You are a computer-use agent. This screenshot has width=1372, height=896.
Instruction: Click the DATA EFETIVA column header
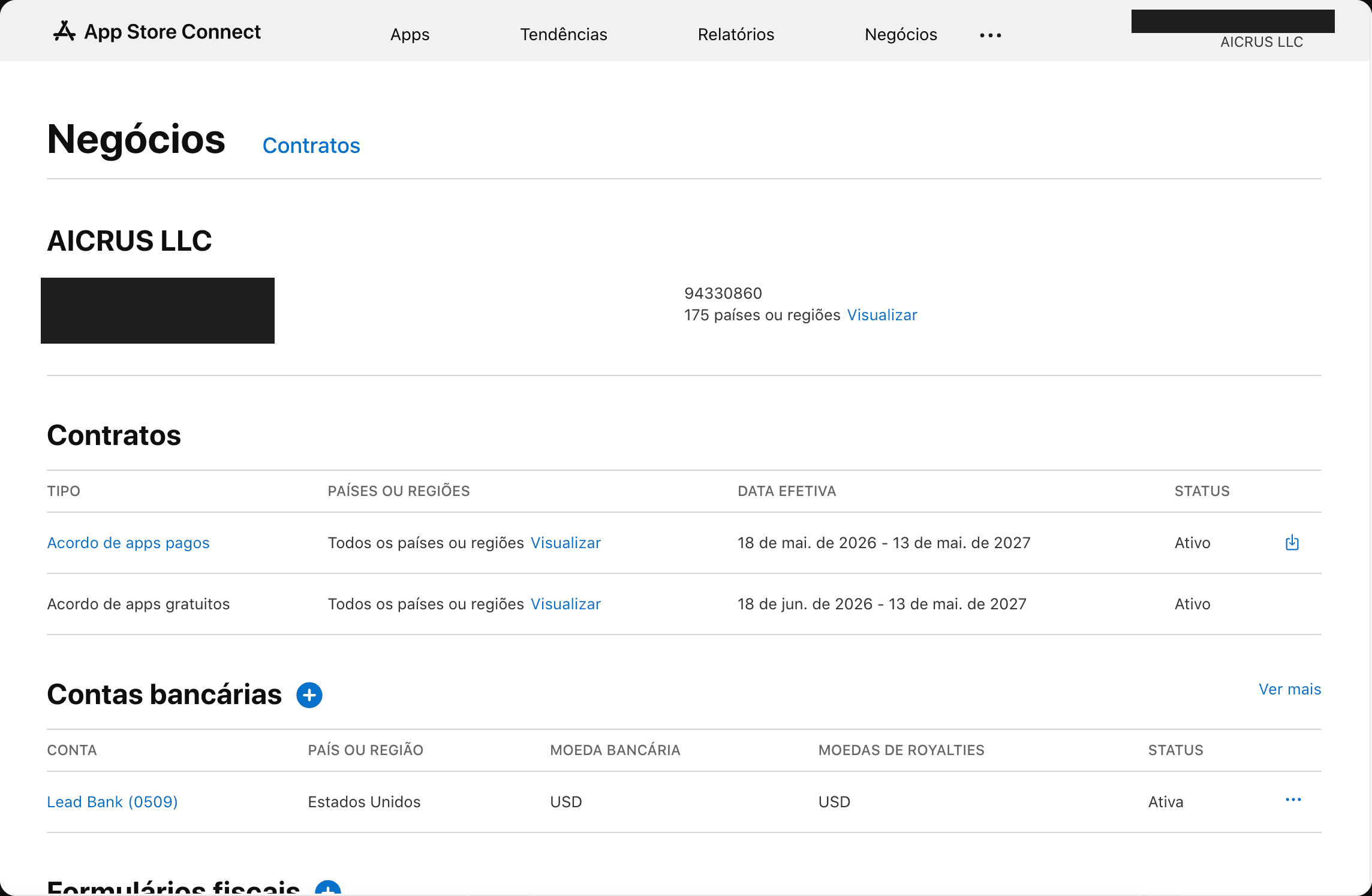click(787, 491)
